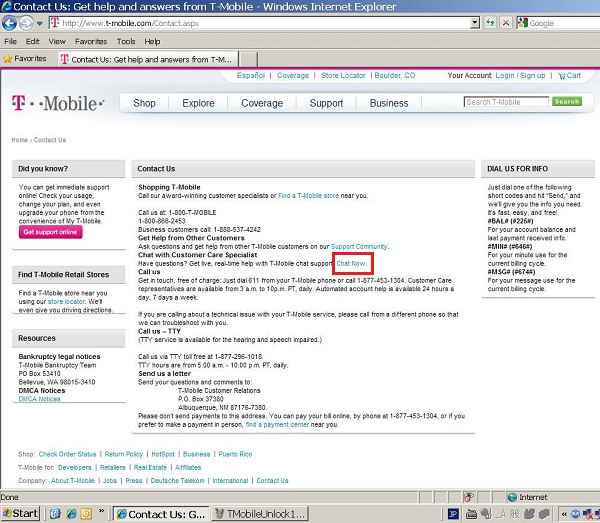Click the Google search provider icon
Image resolution: width=600 pixels, height=523 pixels.
coord(522,23)
